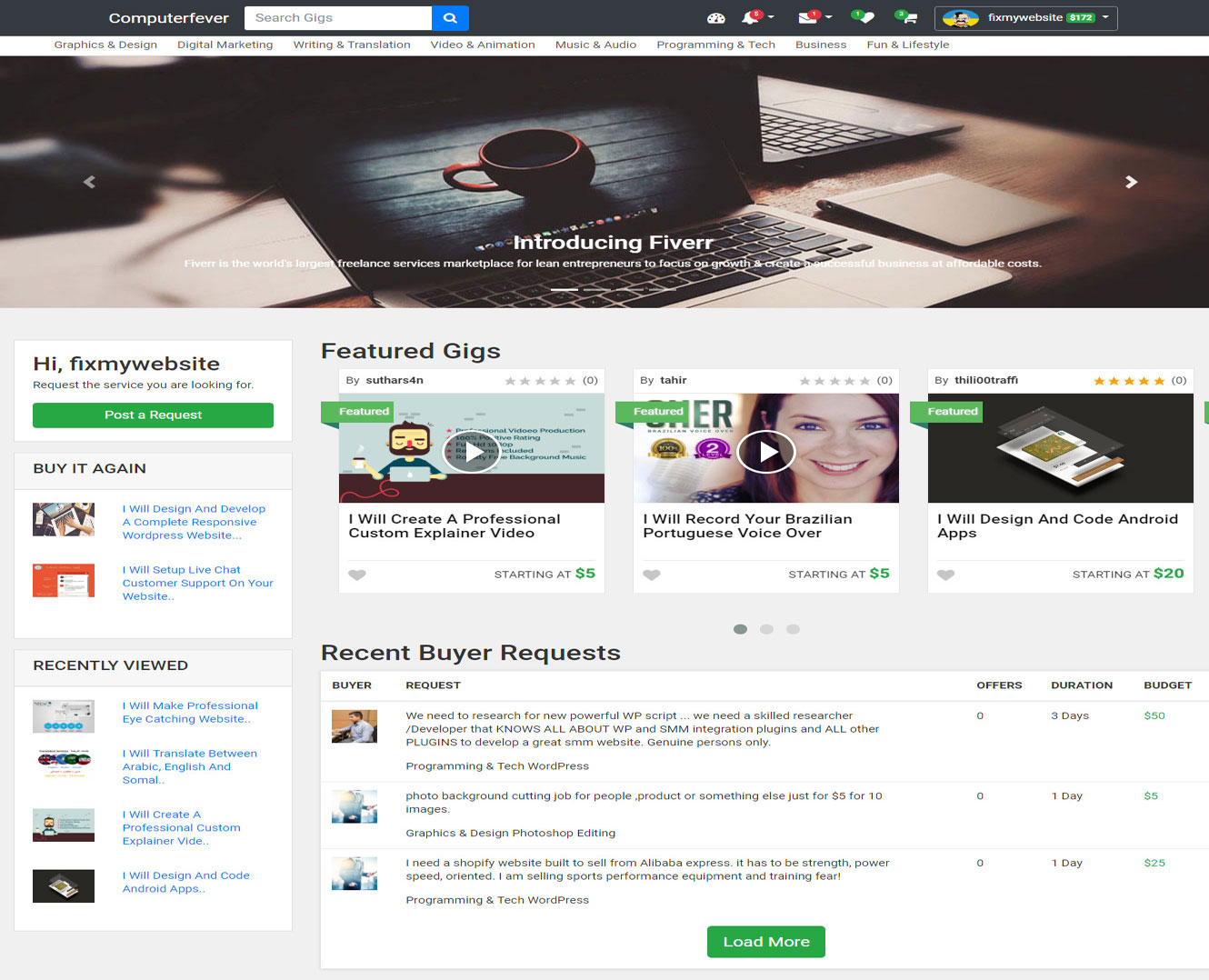Play the Brazilian Portuguese voice over gig video

(x=765, y=452)
